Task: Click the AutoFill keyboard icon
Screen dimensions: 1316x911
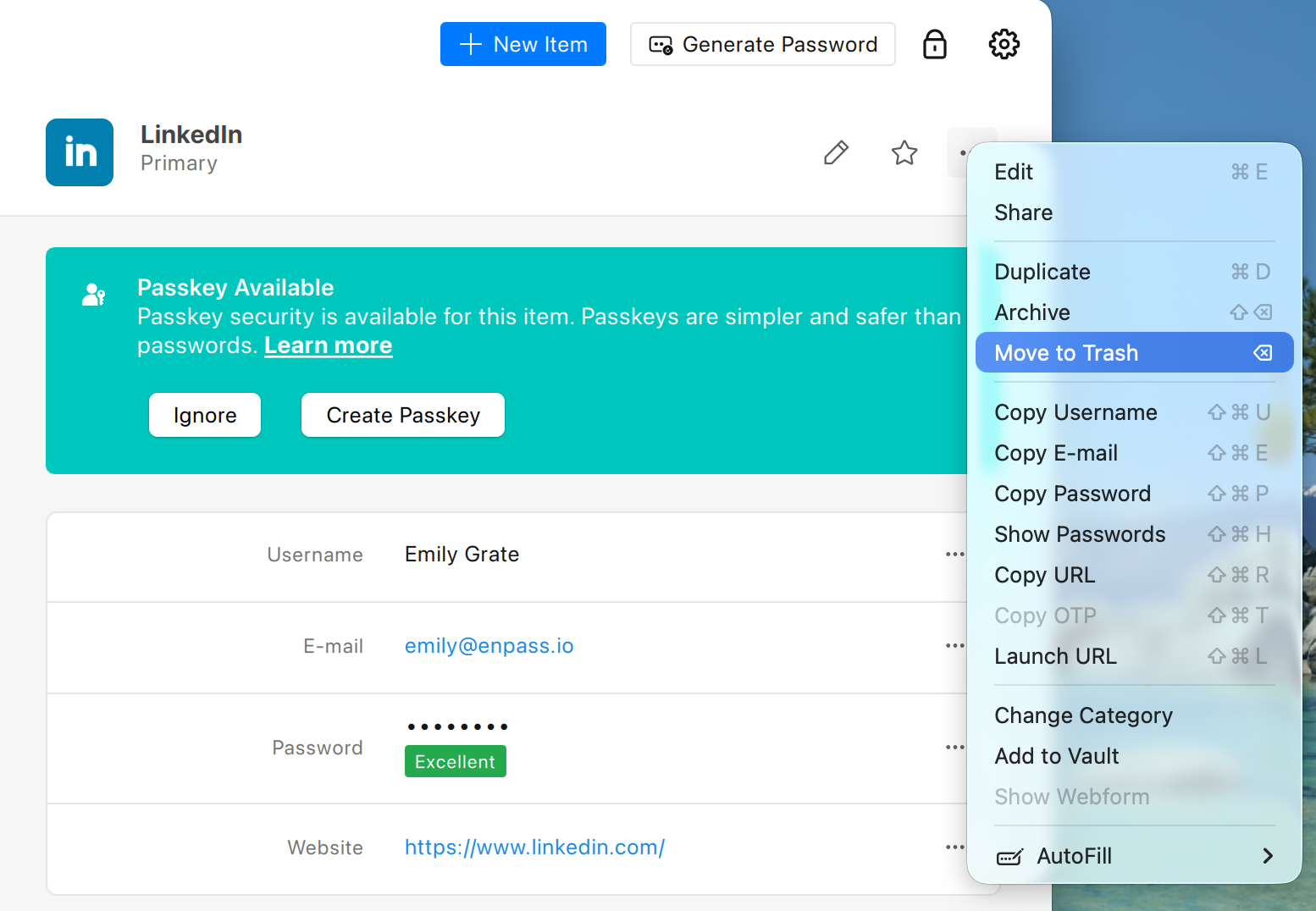Action: point(1009,857)
